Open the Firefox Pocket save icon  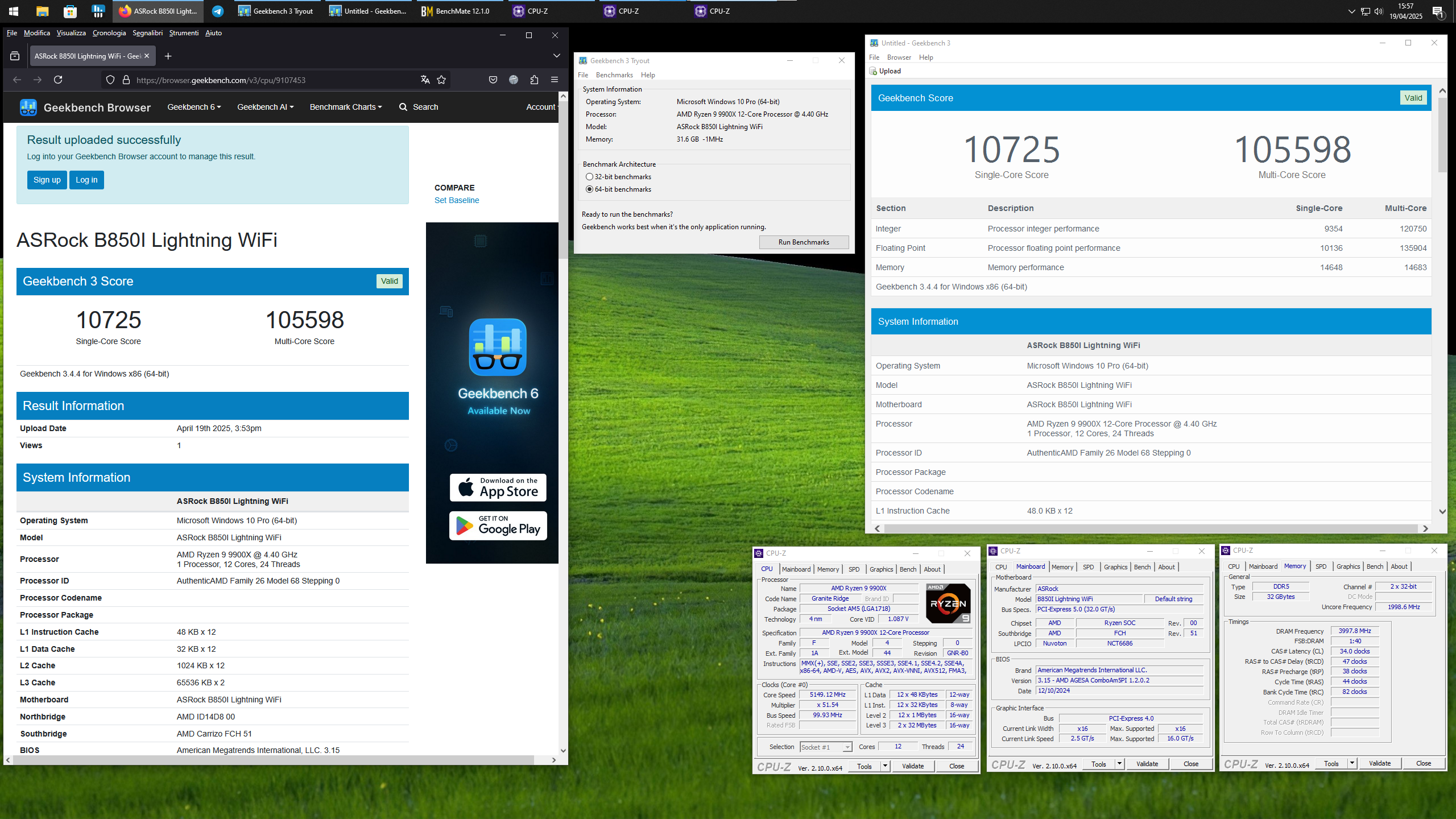[493, 80]
